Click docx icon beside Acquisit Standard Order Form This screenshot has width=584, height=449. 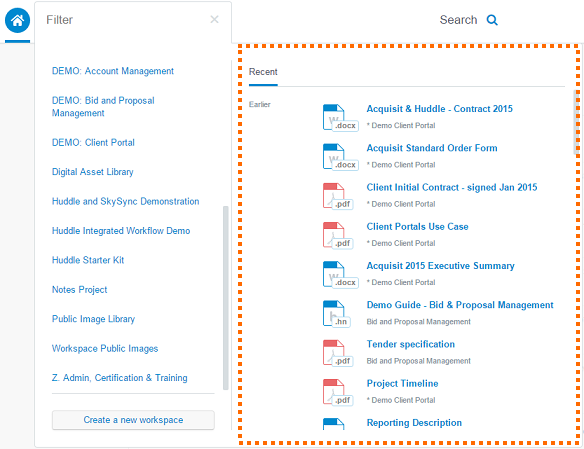tap(340, 157)
